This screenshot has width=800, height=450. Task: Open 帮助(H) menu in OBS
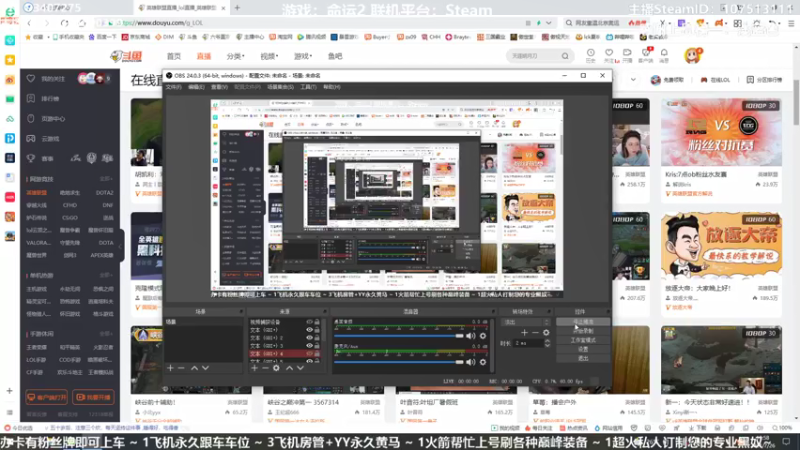332,87
